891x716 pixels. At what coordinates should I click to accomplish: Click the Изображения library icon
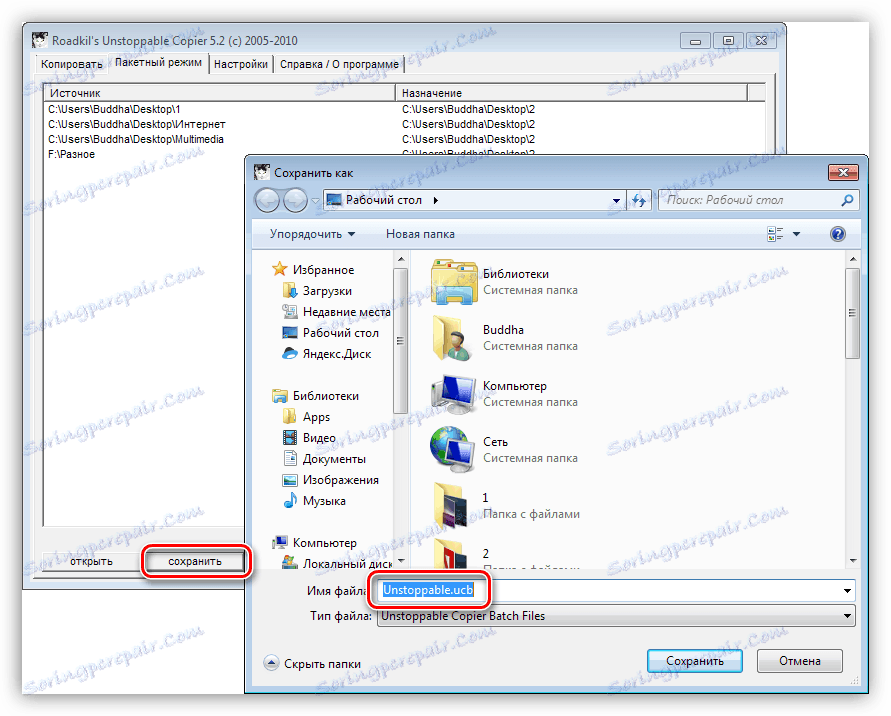[x=290, y=480]
